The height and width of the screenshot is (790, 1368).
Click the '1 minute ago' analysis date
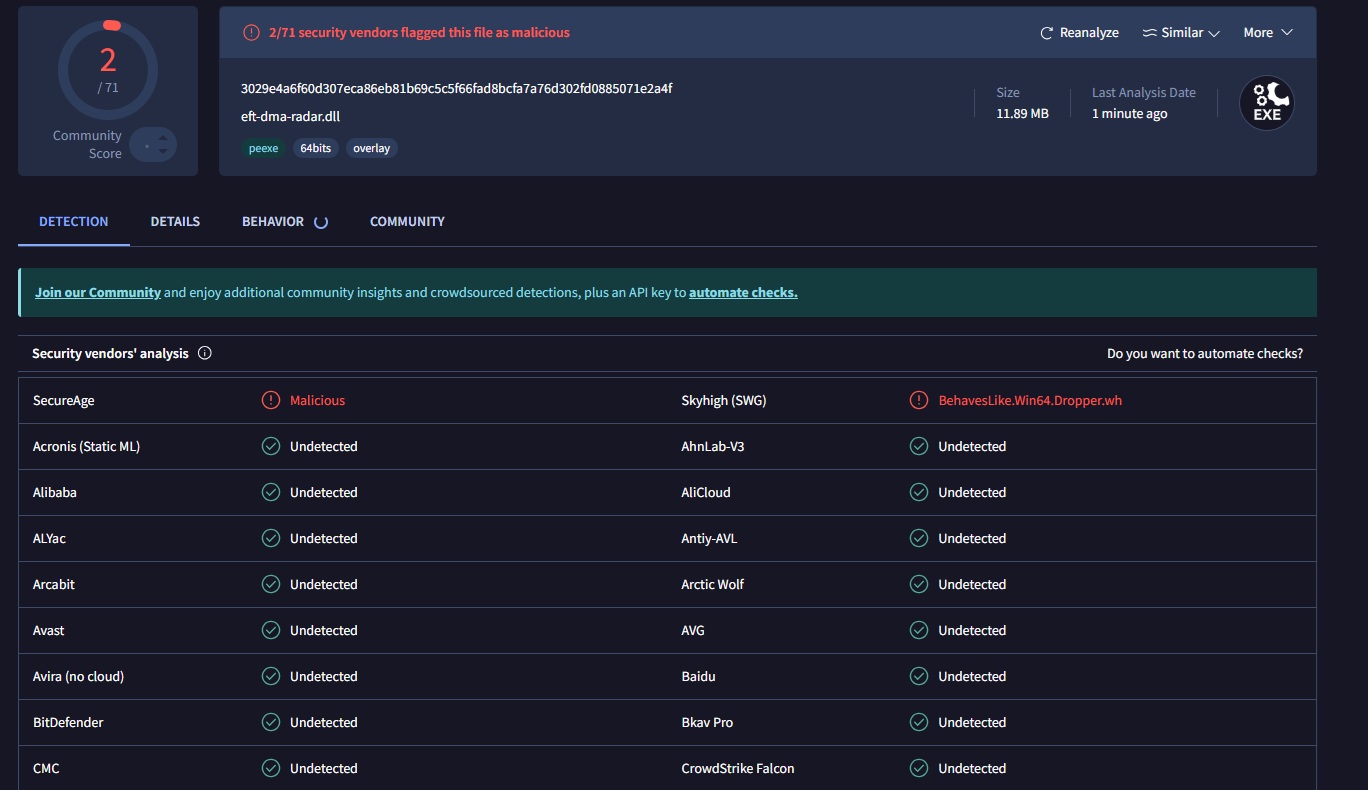click(1130, 114)
